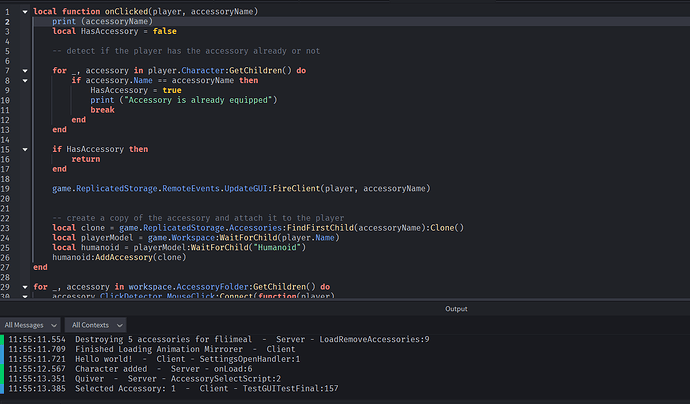Image resolution: width=690 pixels, height=404 pixels.
Task: Click the 'Accessory is already equipped' string
Action: click(198, 100)
